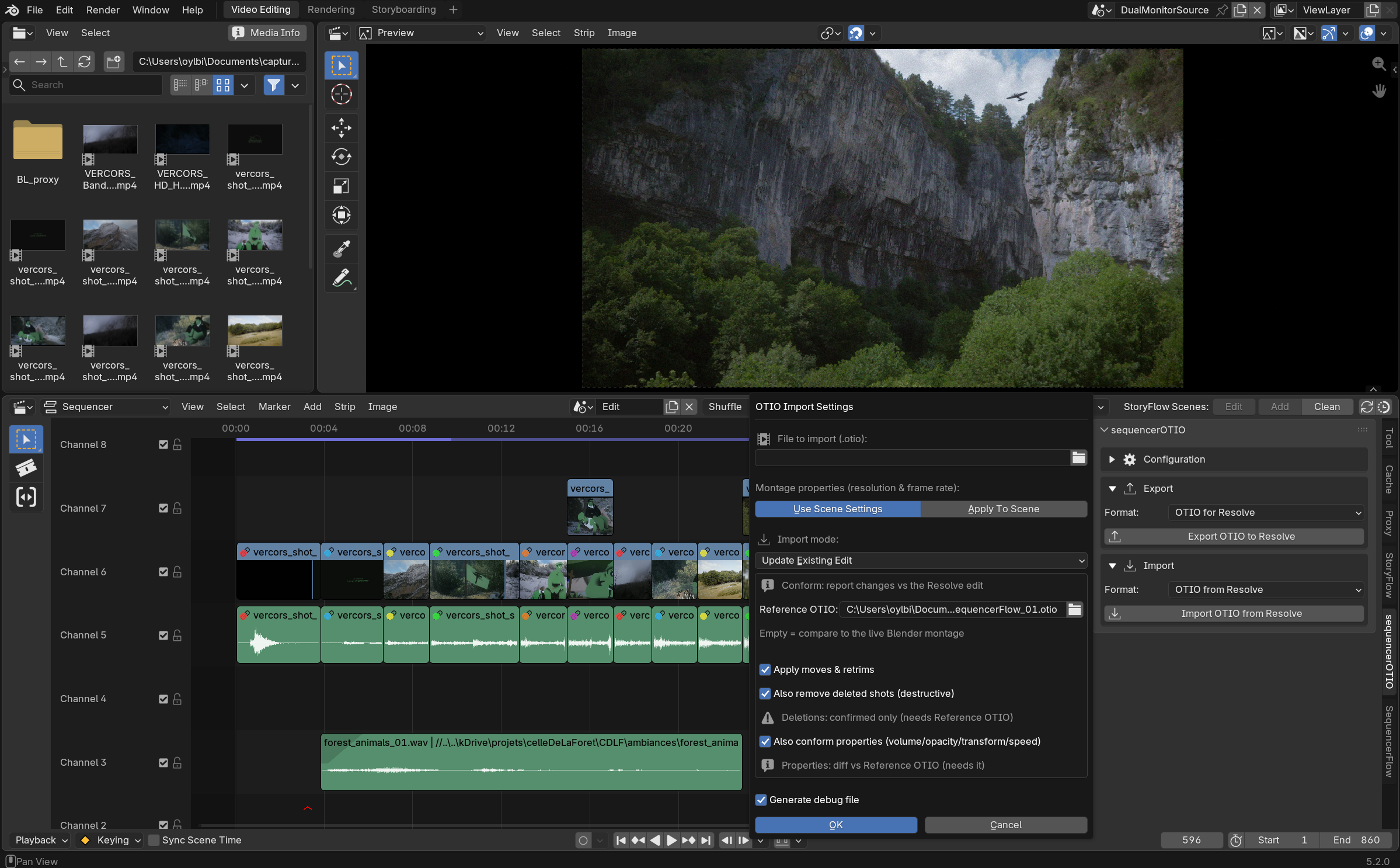The image size is (1400, 868).
Task: Confirm the OTIO import with OK
Action: 836,825
